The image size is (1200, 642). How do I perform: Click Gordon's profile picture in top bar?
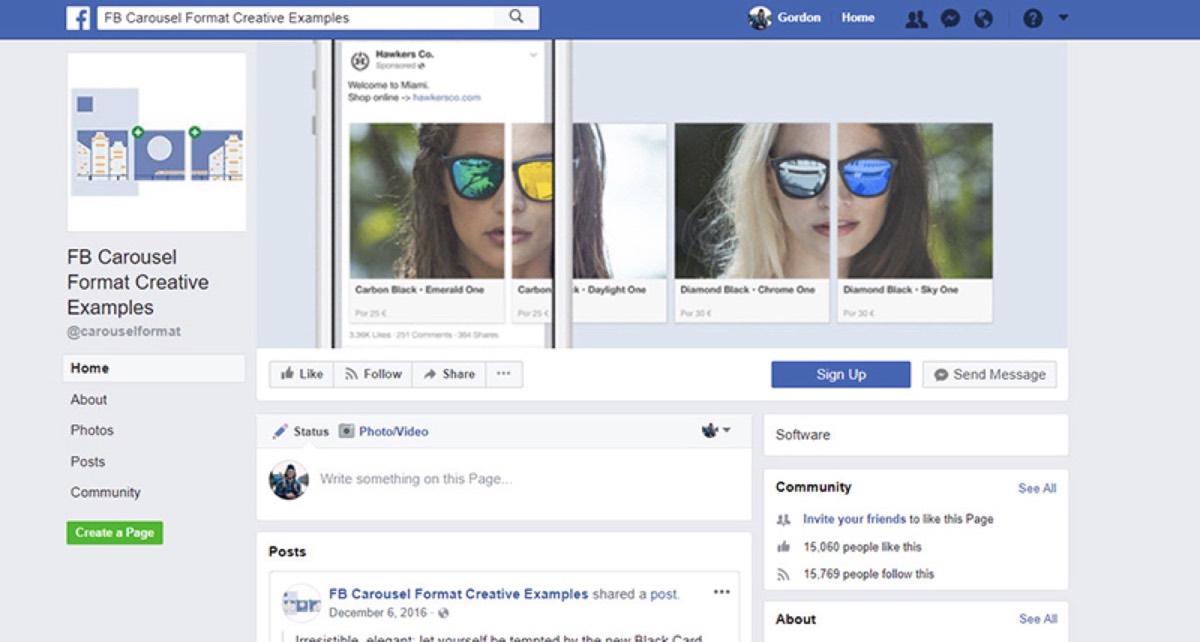click(761, 18)
